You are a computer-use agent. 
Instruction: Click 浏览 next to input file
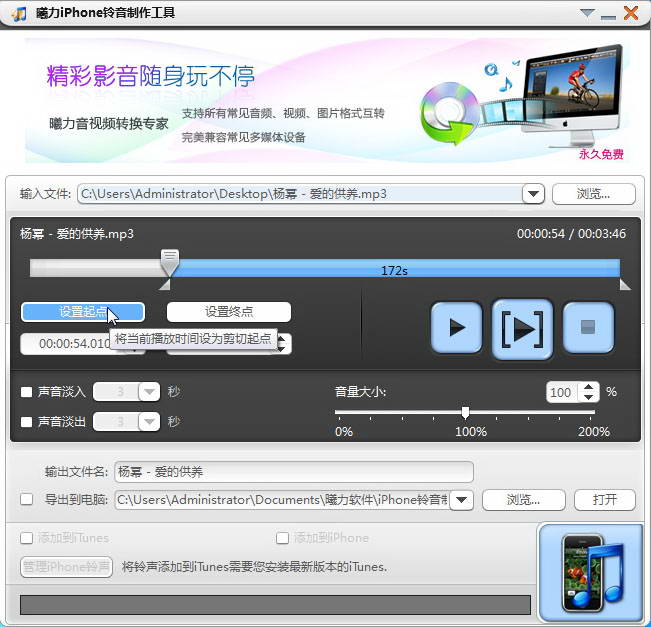[x=594, y=194]
